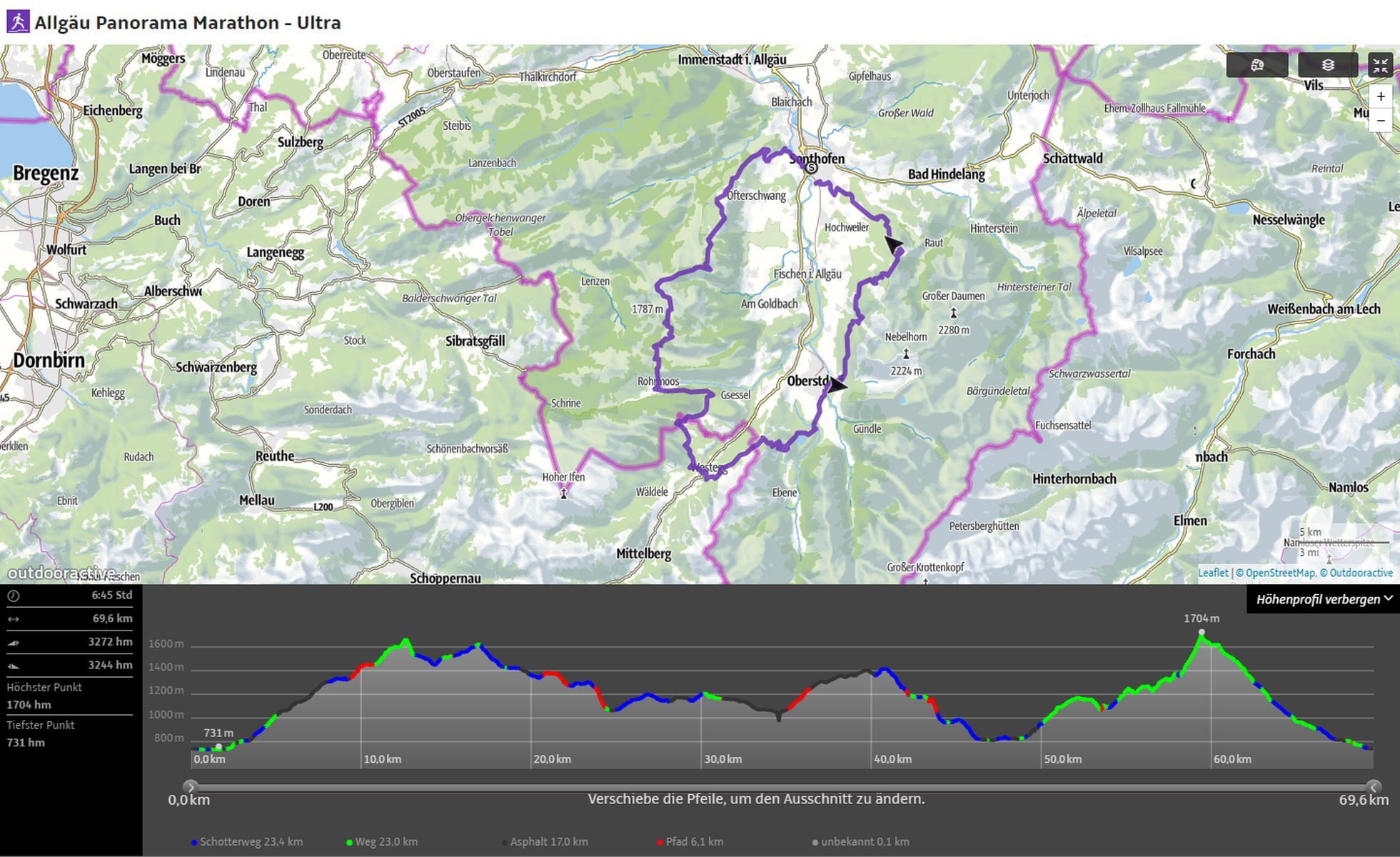
Task: Collapse the Höhenprofil verbergen dropdown
Action: [1324, 599]
